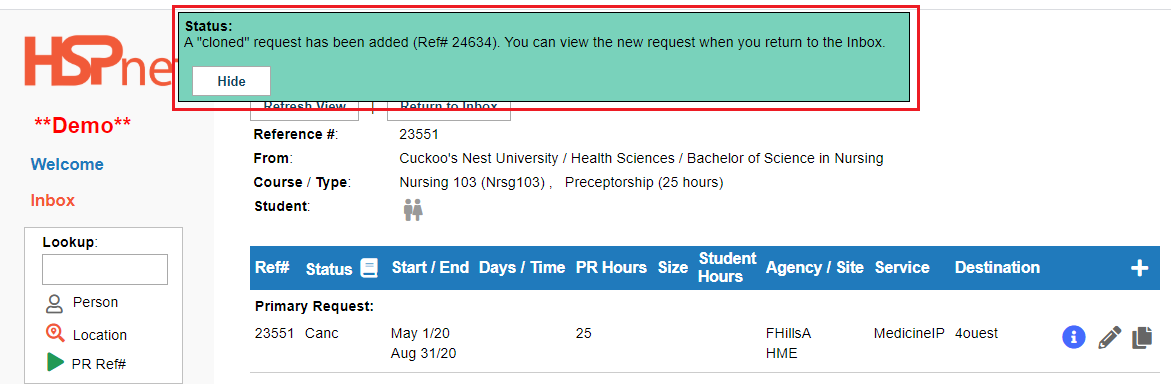This screenshot has width=1171, height=384.
Task: Select the Location lookup icon
Action: pos(54,334)
